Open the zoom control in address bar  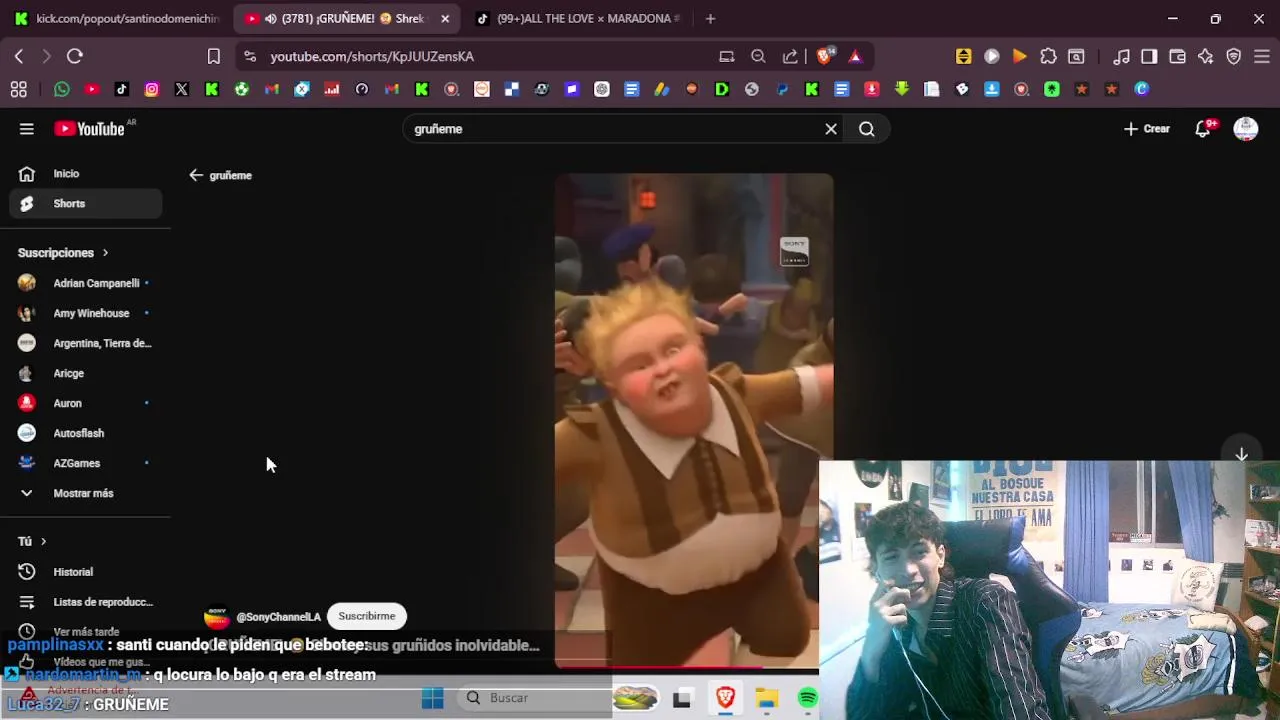[x=758, y=57]
